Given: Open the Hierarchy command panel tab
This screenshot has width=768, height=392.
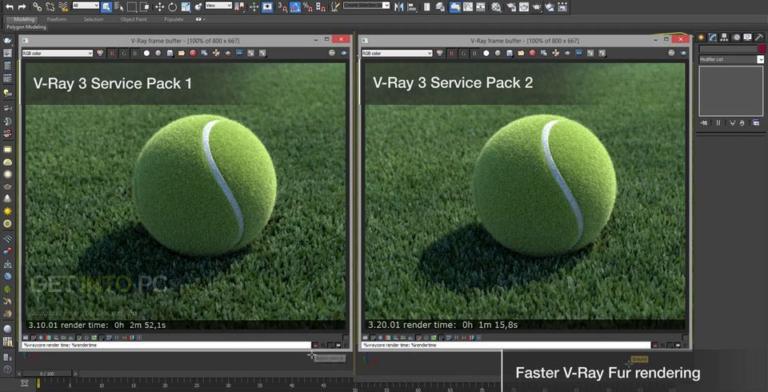Looking at the screenshot, I should pos(723,37).
